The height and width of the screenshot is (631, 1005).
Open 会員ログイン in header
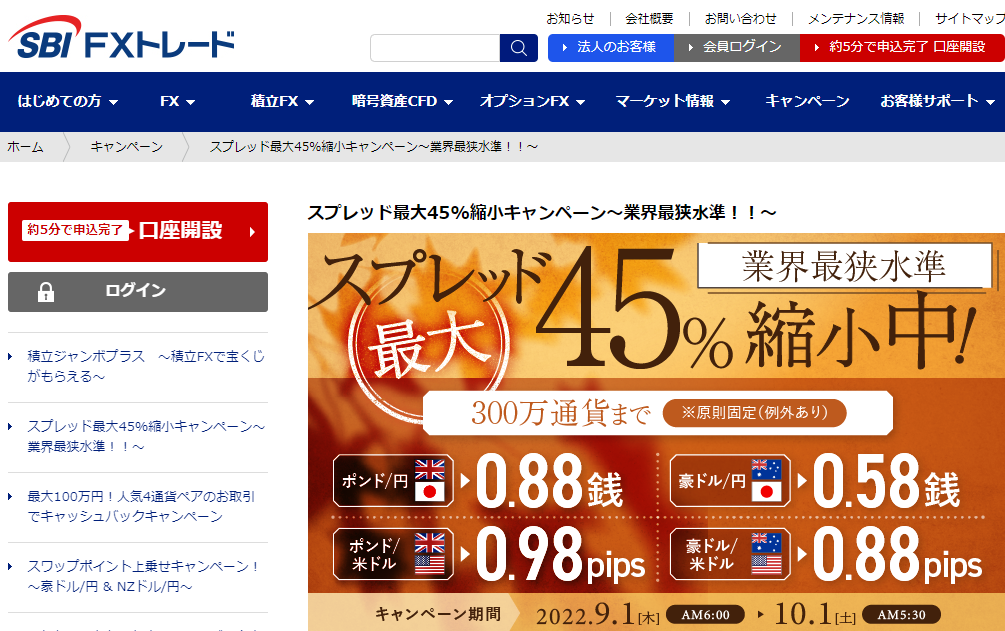click(736, 47)
